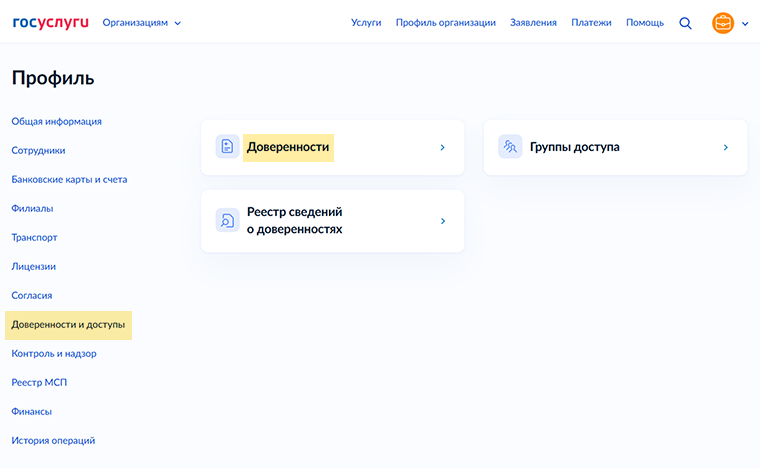Open Контроль и надзор section
The height and width of the screenshot is (468, 760).
point(54,354)
